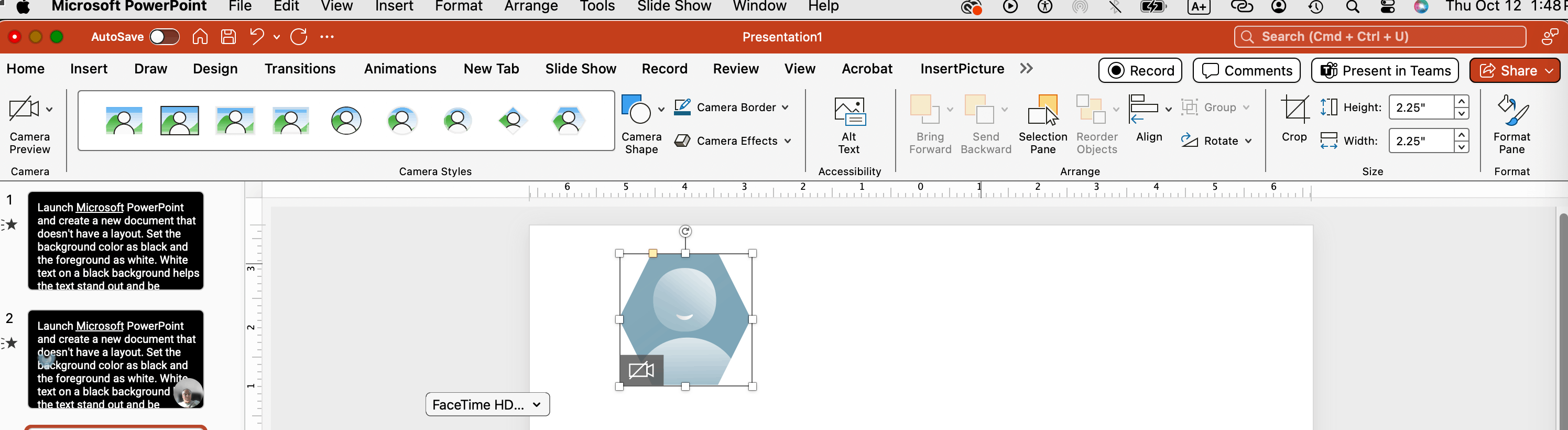The width and height of the screenshot is (1568, 430).
Task: Toggle the AutoSave switch
Action: coord(165,37)
